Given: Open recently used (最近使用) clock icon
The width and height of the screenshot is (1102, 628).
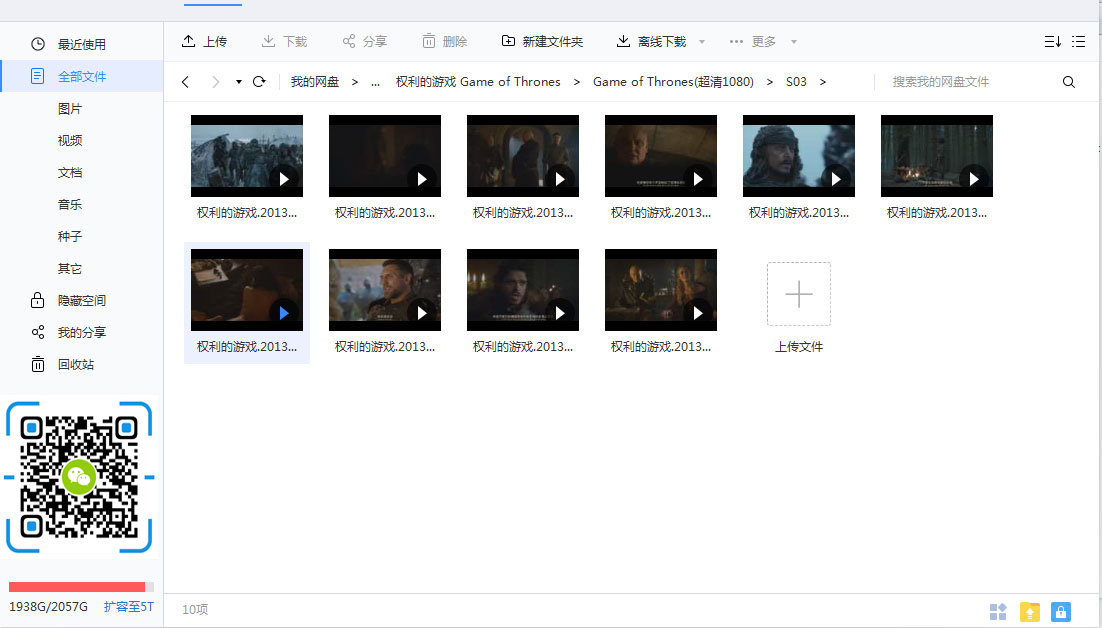Looking at the screenshot, I should click(38, 44).
